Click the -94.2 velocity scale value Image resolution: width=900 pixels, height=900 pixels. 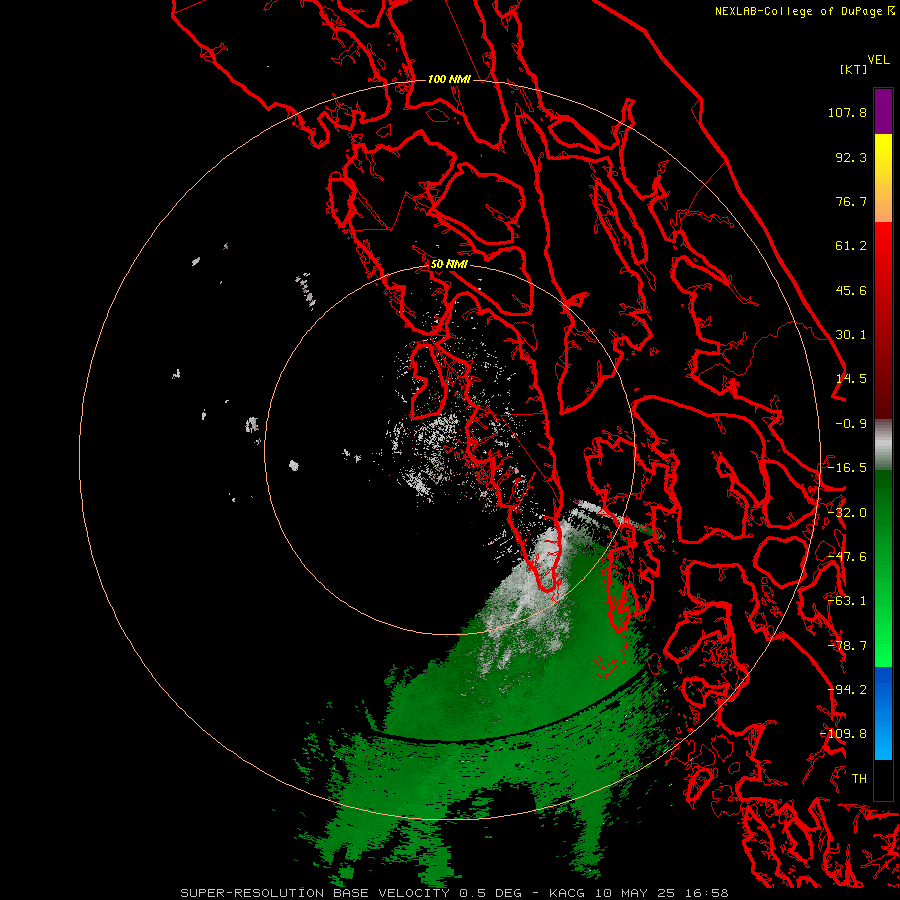847,690
